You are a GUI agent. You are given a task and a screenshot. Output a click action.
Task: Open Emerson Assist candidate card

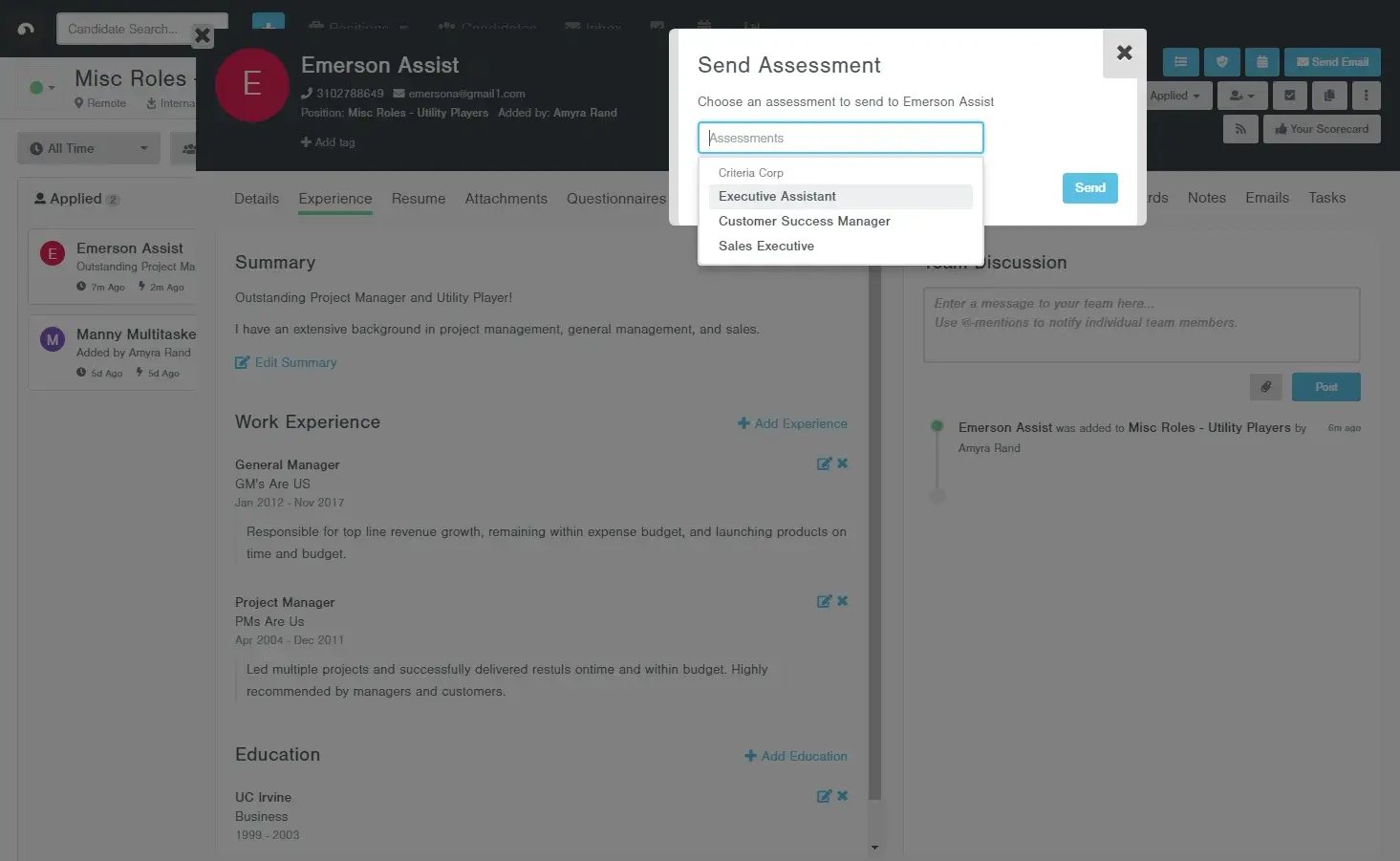point(113,267)
